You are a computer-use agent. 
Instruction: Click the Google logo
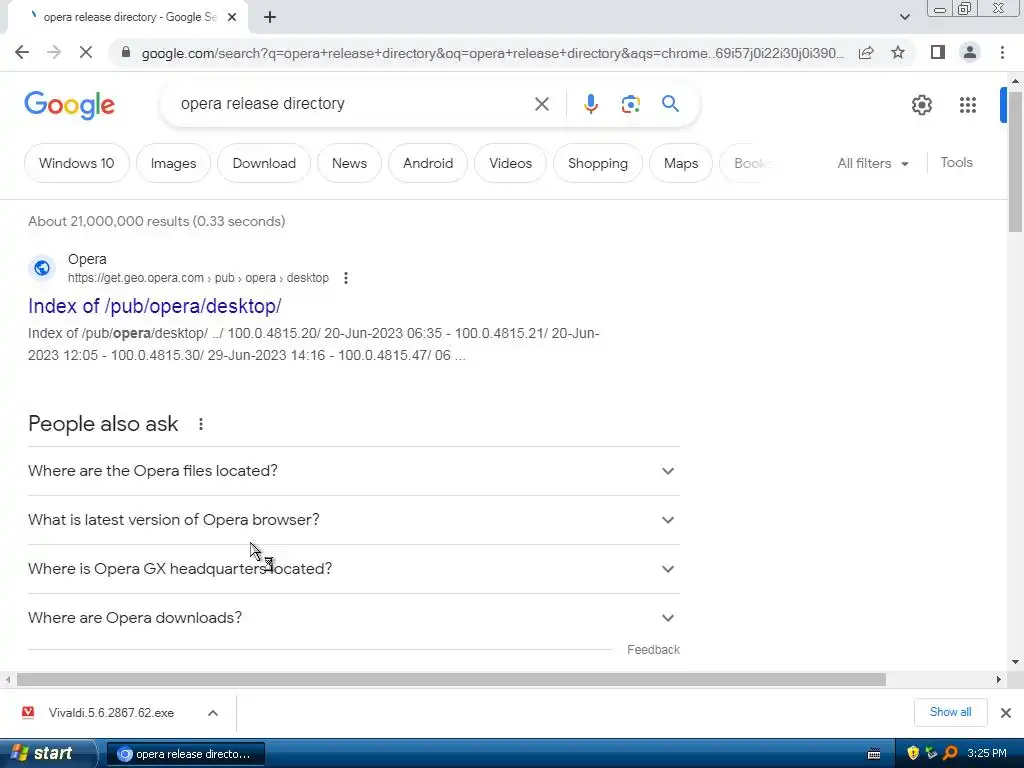pyautogui.click(x=69, y=105)
